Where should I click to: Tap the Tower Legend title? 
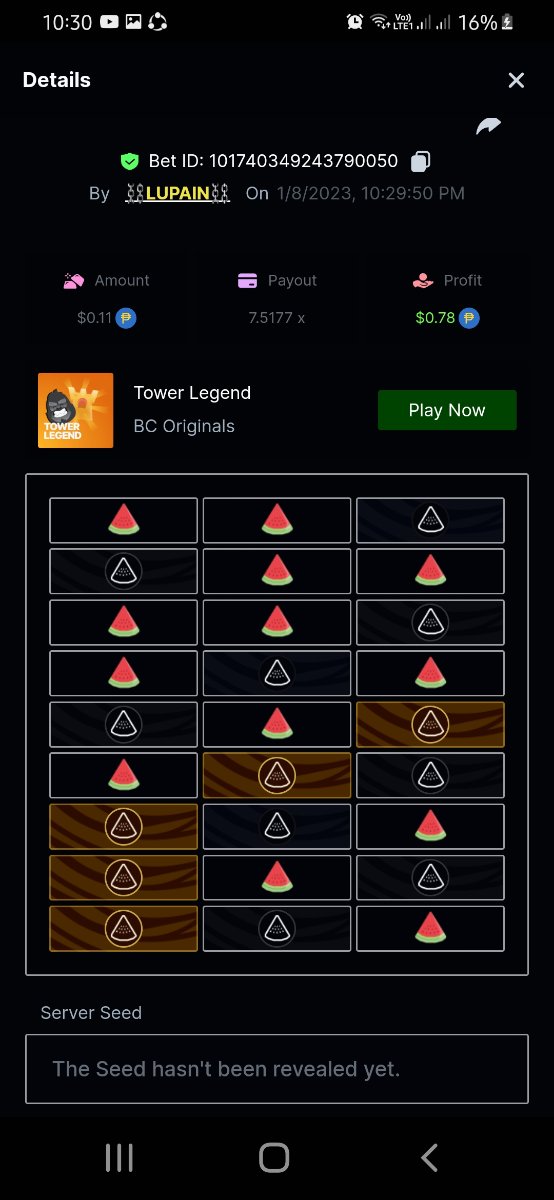tap(192, 393)
